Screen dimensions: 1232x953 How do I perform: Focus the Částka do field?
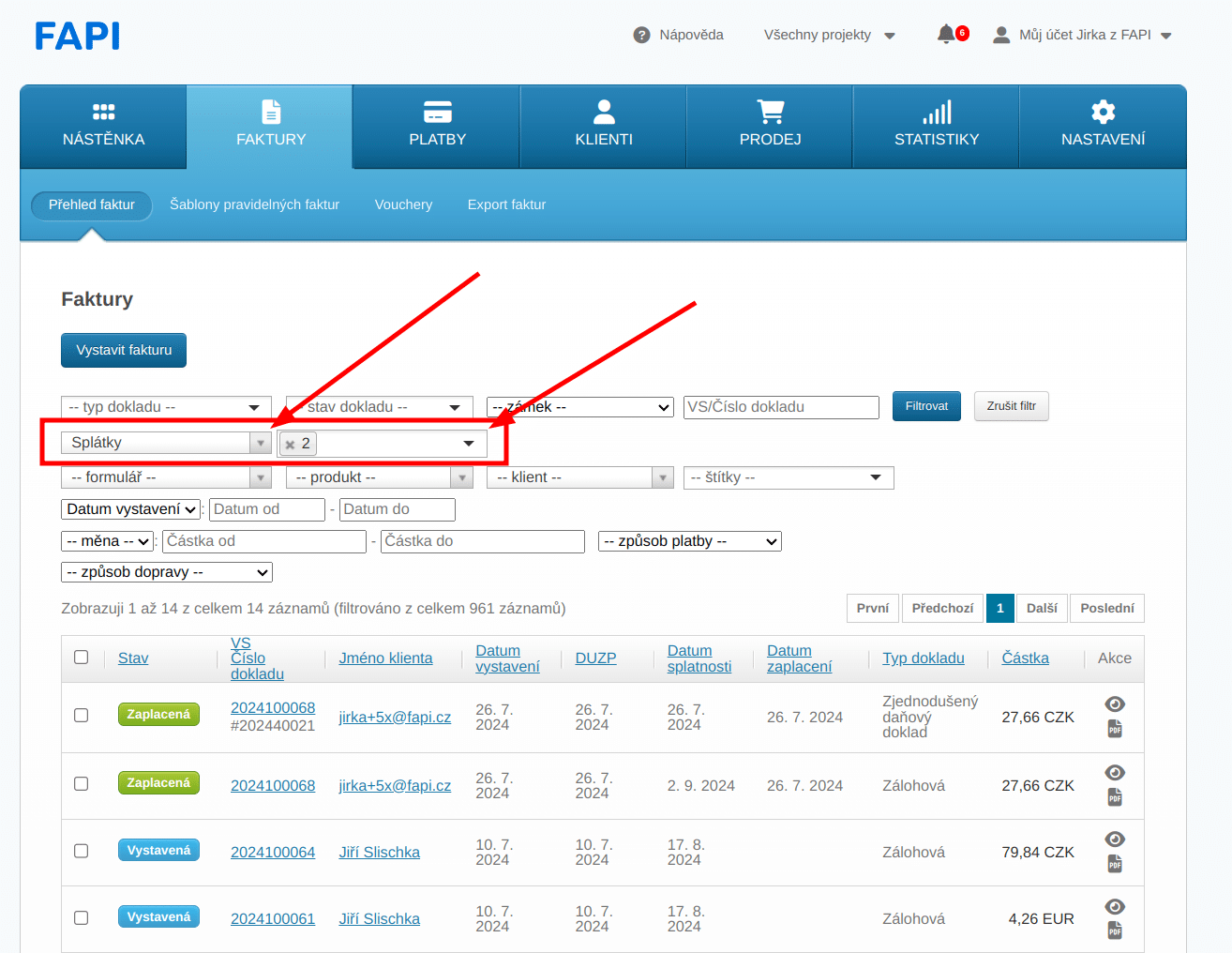tap(483, 541)
